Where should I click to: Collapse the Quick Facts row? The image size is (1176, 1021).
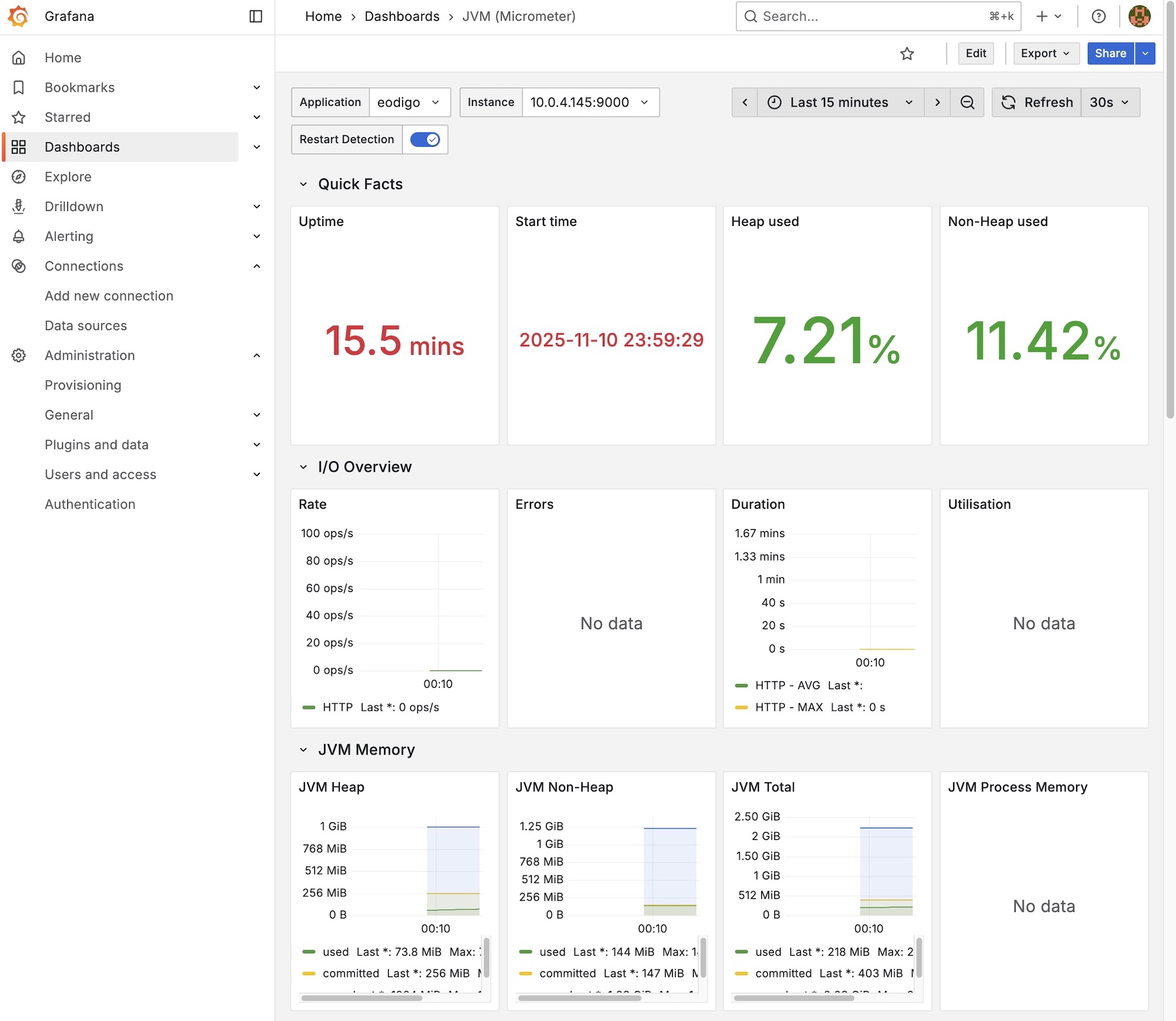pos(303,184)
